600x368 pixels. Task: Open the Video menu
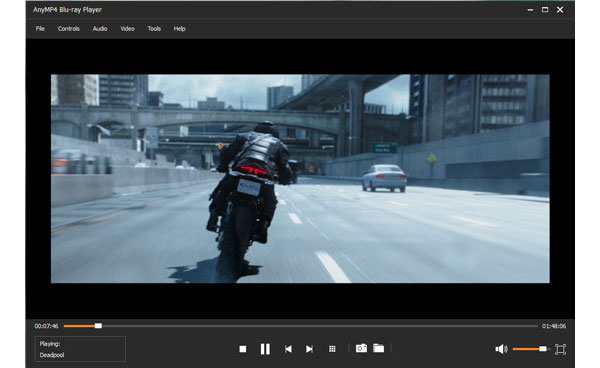[127, 29]
